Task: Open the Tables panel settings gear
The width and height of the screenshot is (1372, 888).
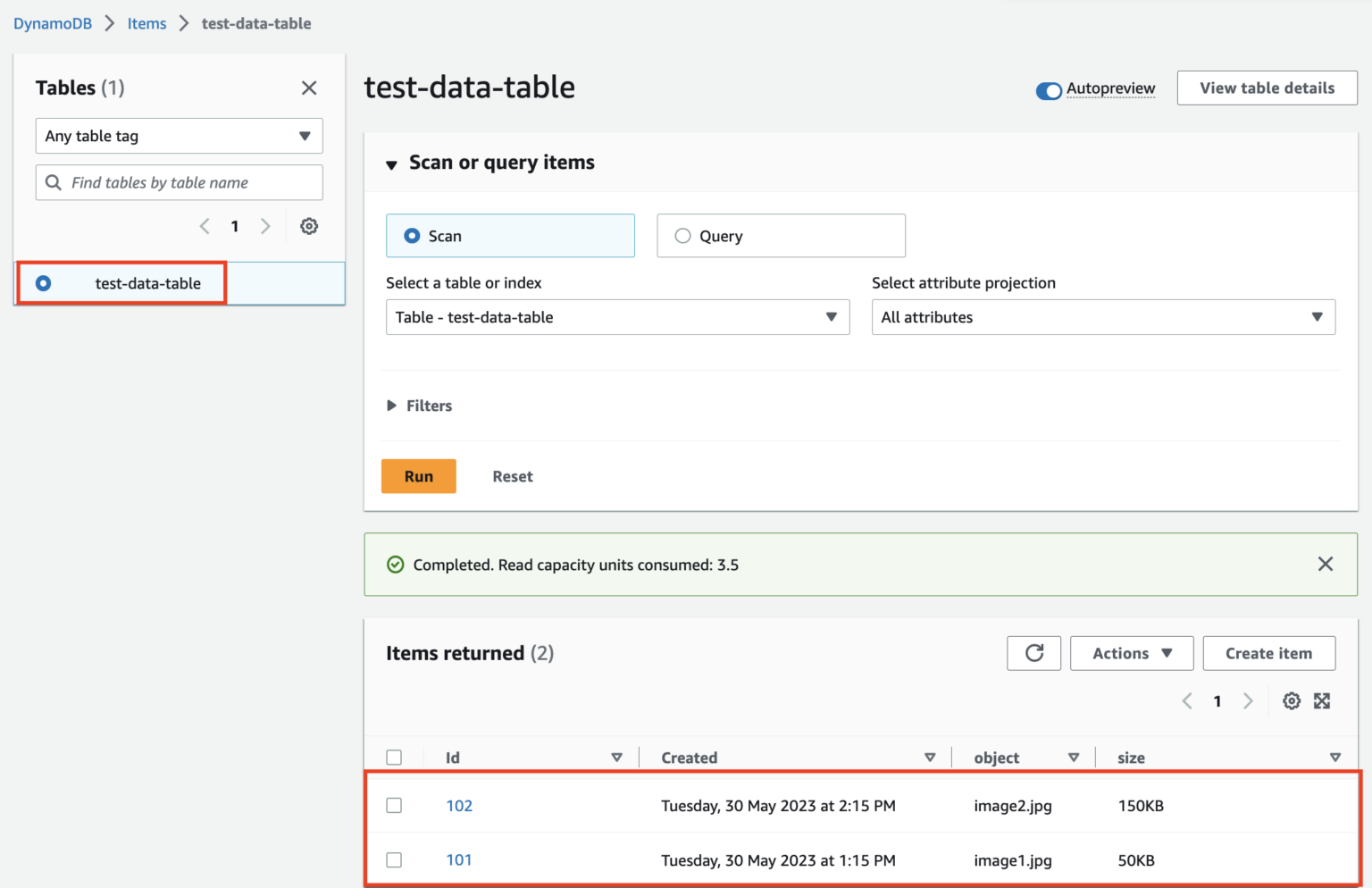Action: click(309, 226)
